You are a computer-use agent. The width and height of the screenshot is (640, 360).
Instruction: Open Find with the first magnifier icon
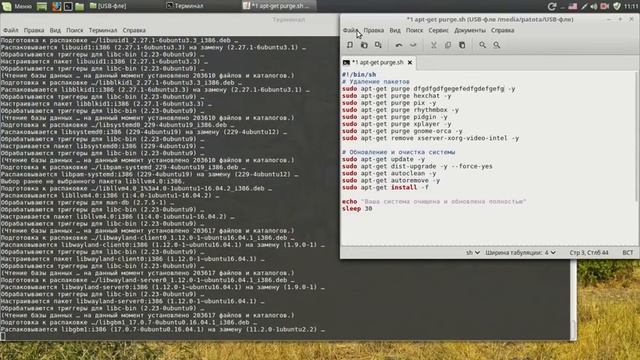click(x=482, y=45)
